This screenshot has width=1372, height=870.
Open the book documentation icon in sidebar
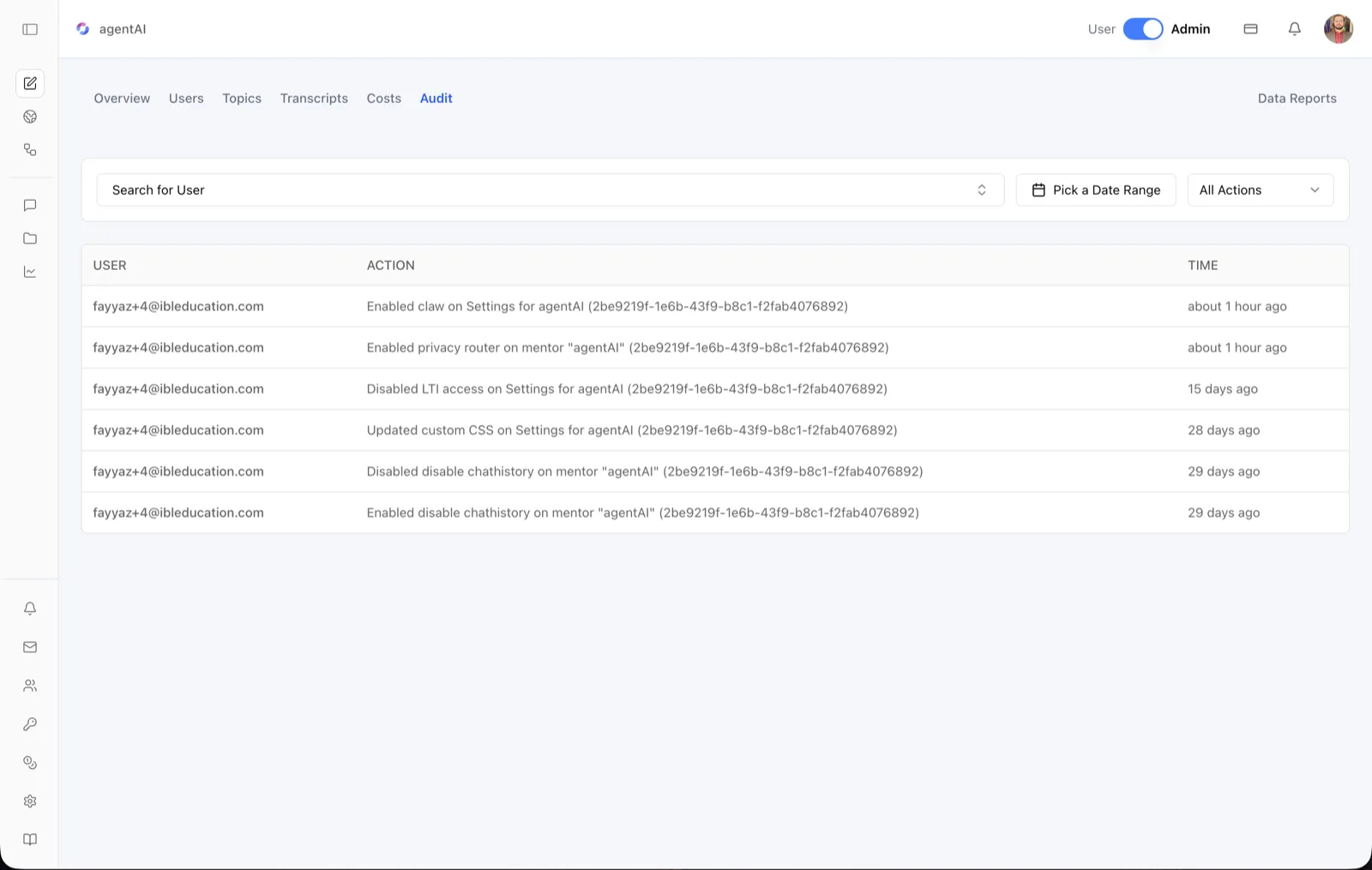pos(30,840)
